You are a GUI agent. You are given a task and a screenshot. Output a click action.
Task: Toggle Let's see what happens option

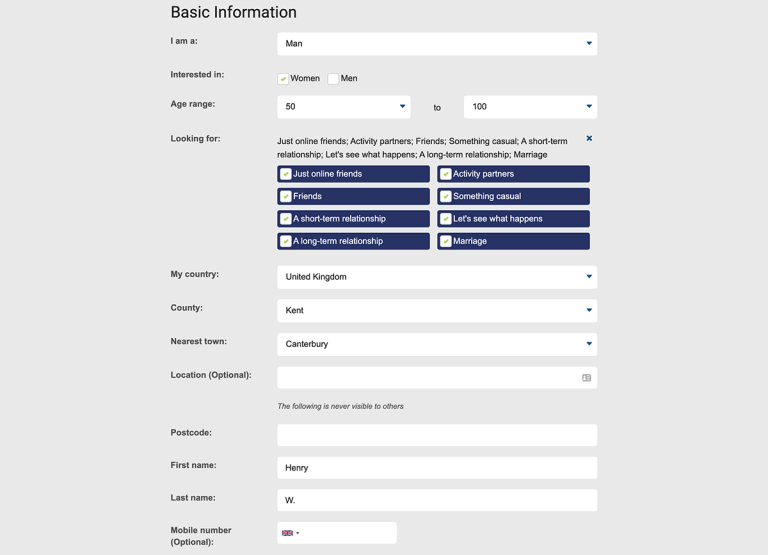pos(513,219)
